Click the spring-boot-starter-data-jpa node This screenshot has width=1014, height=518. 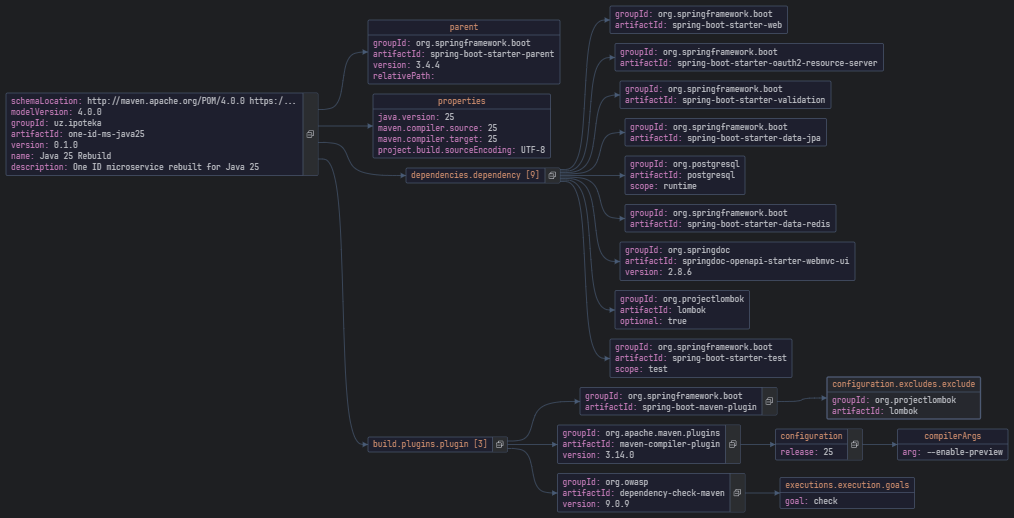click(x=726, y=133)
